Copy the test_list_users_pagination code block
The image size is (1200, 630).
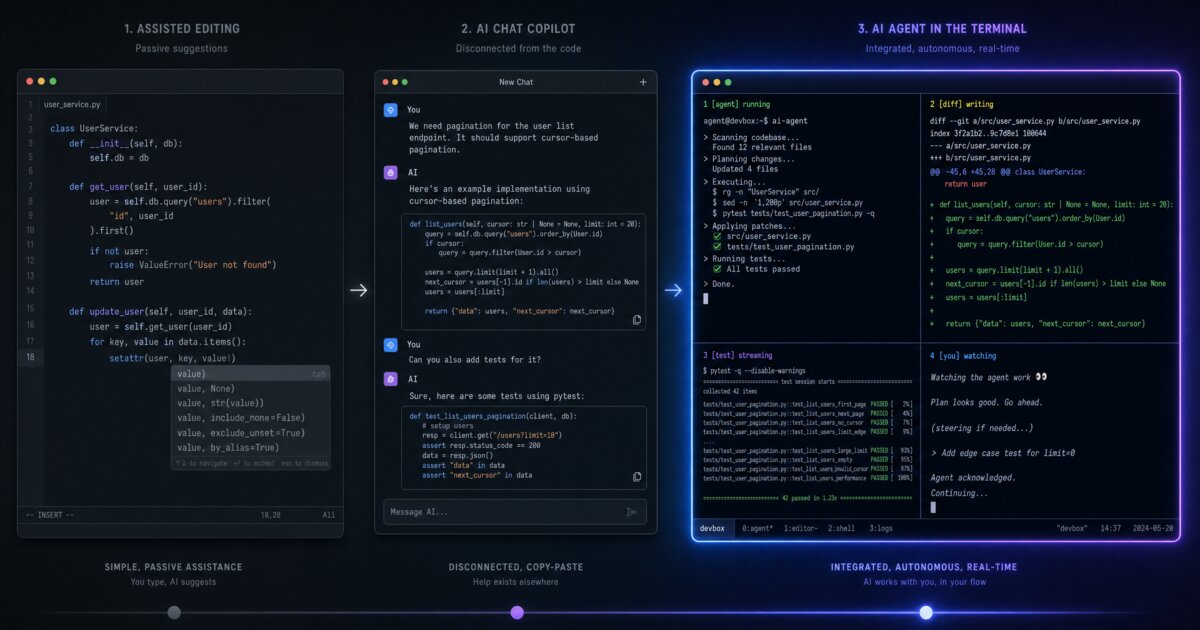(x=637, y=477)
